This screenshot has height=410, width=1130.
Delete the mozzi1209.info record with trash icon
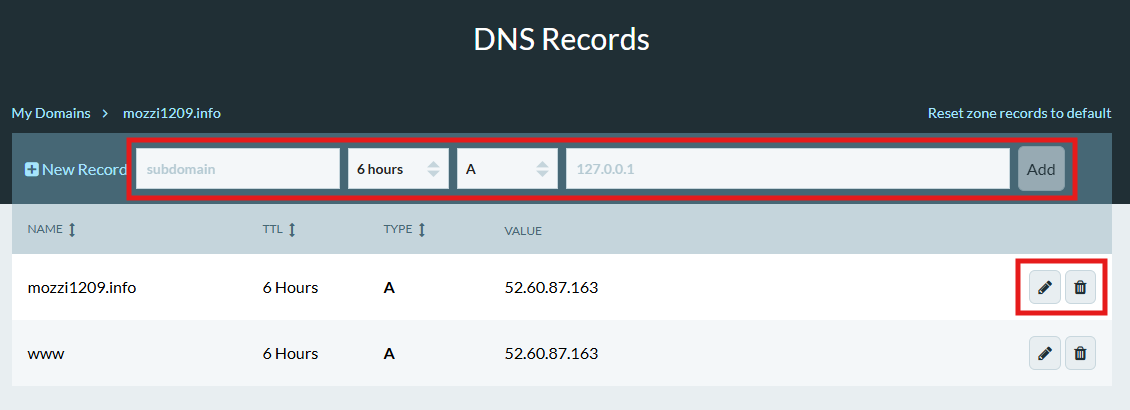click(1080, 288)
